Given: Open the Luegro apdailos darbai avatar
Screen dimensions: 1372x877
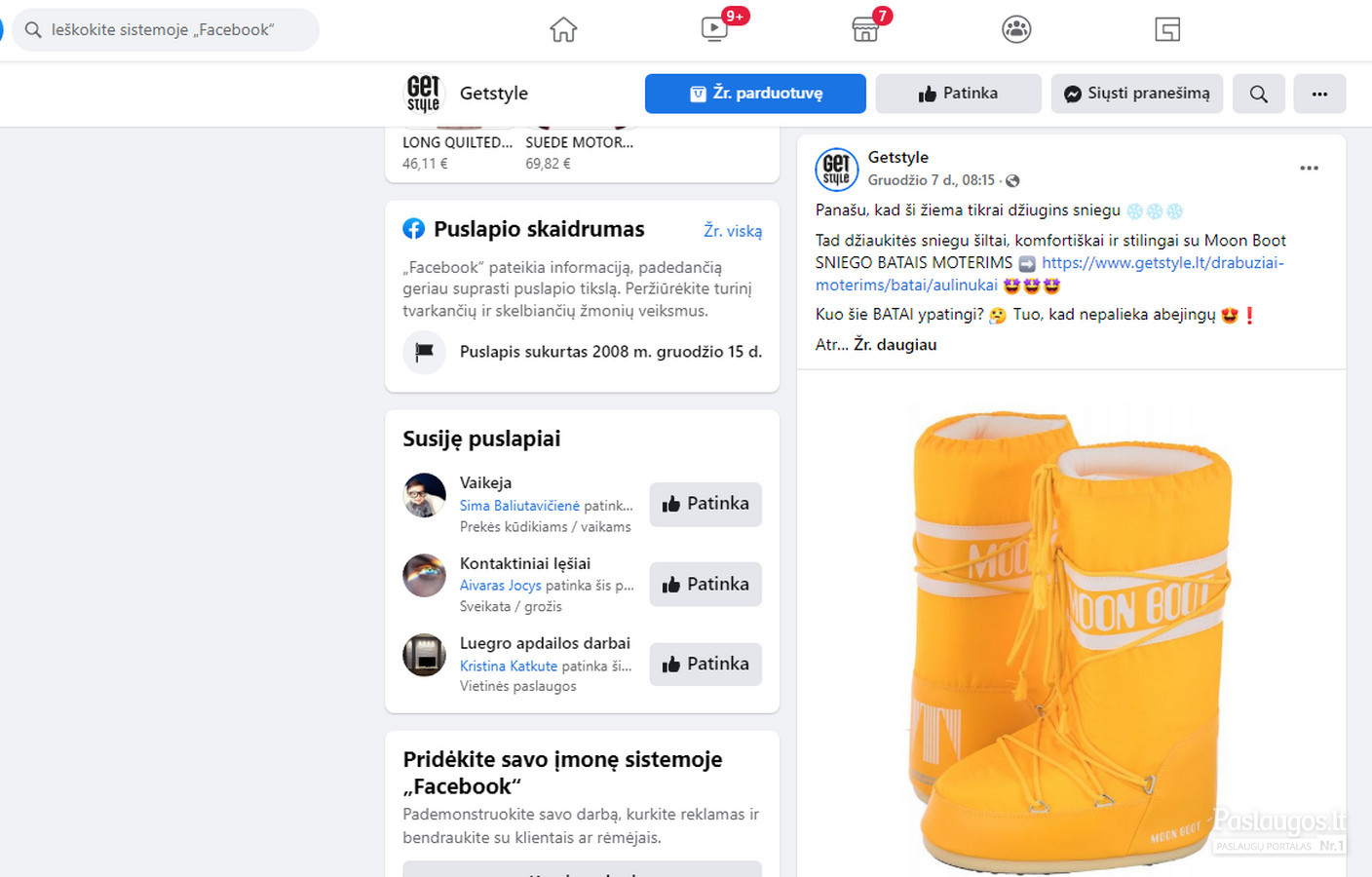Looking at the screenshot, I should click(x=424, y=655).
